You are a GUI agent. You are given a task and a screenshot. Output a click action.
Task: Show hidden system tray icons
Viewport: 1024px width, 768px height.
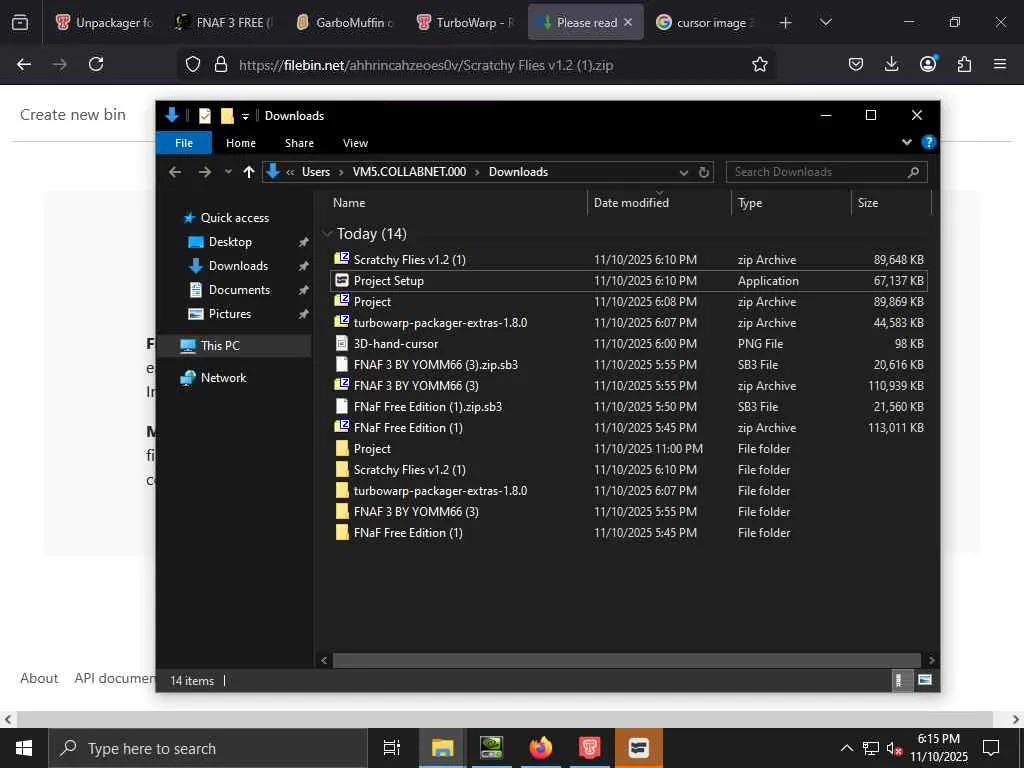[x=846, y=748]
